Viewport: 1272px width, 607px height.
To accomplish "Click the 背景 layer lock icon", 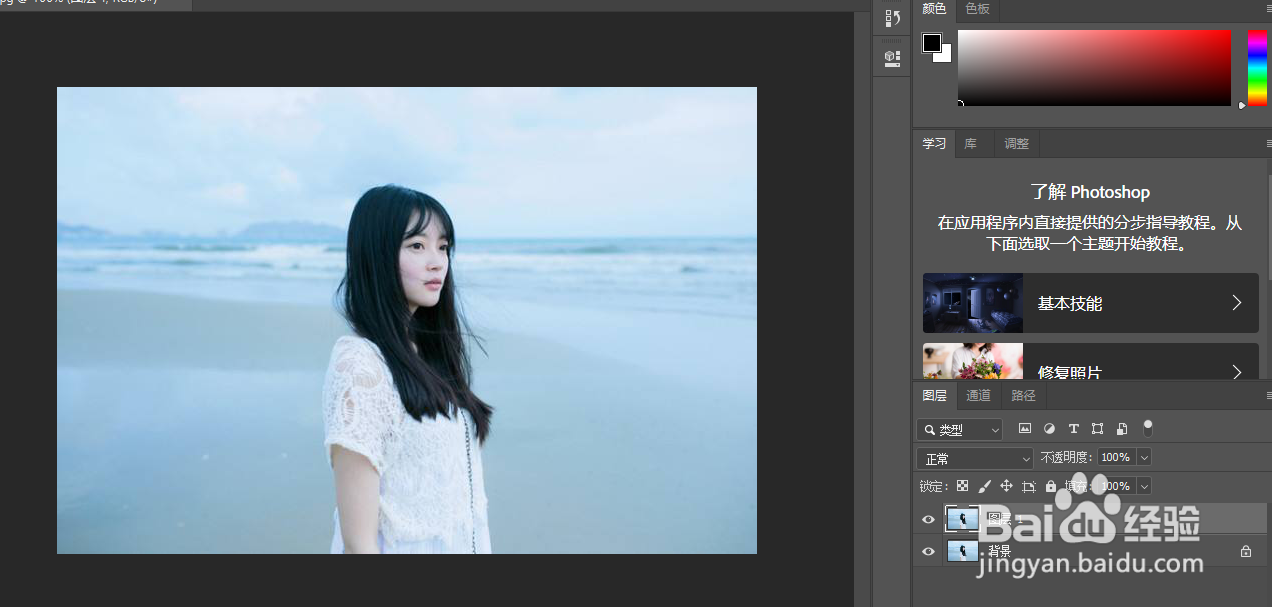I will click(1246, 551).
